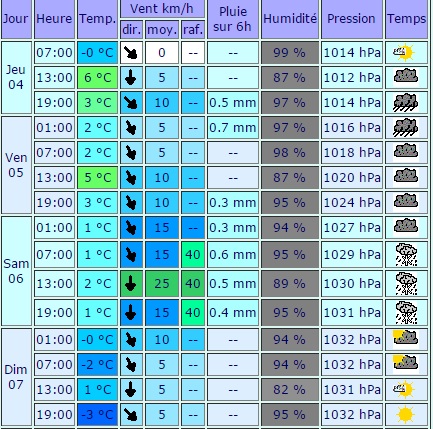This screenshot has height=429, width=433.
Task: Click the '98 %' humidity cell
Action: pos(290,153)
